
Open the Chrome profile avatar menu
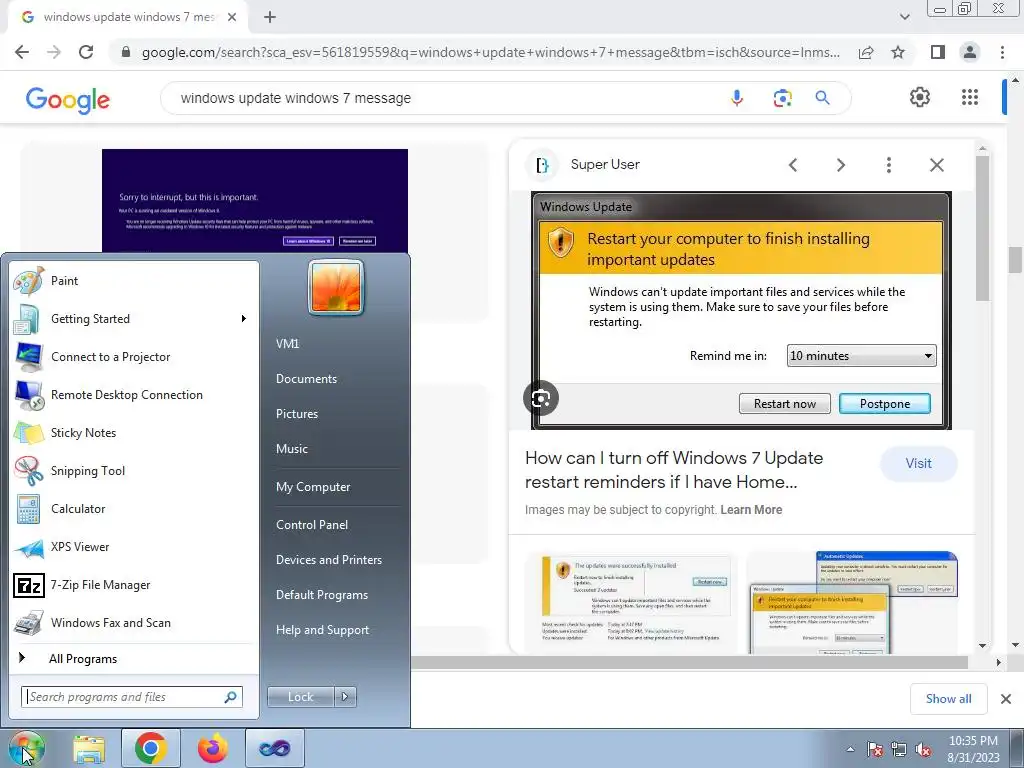click(970, 52)
